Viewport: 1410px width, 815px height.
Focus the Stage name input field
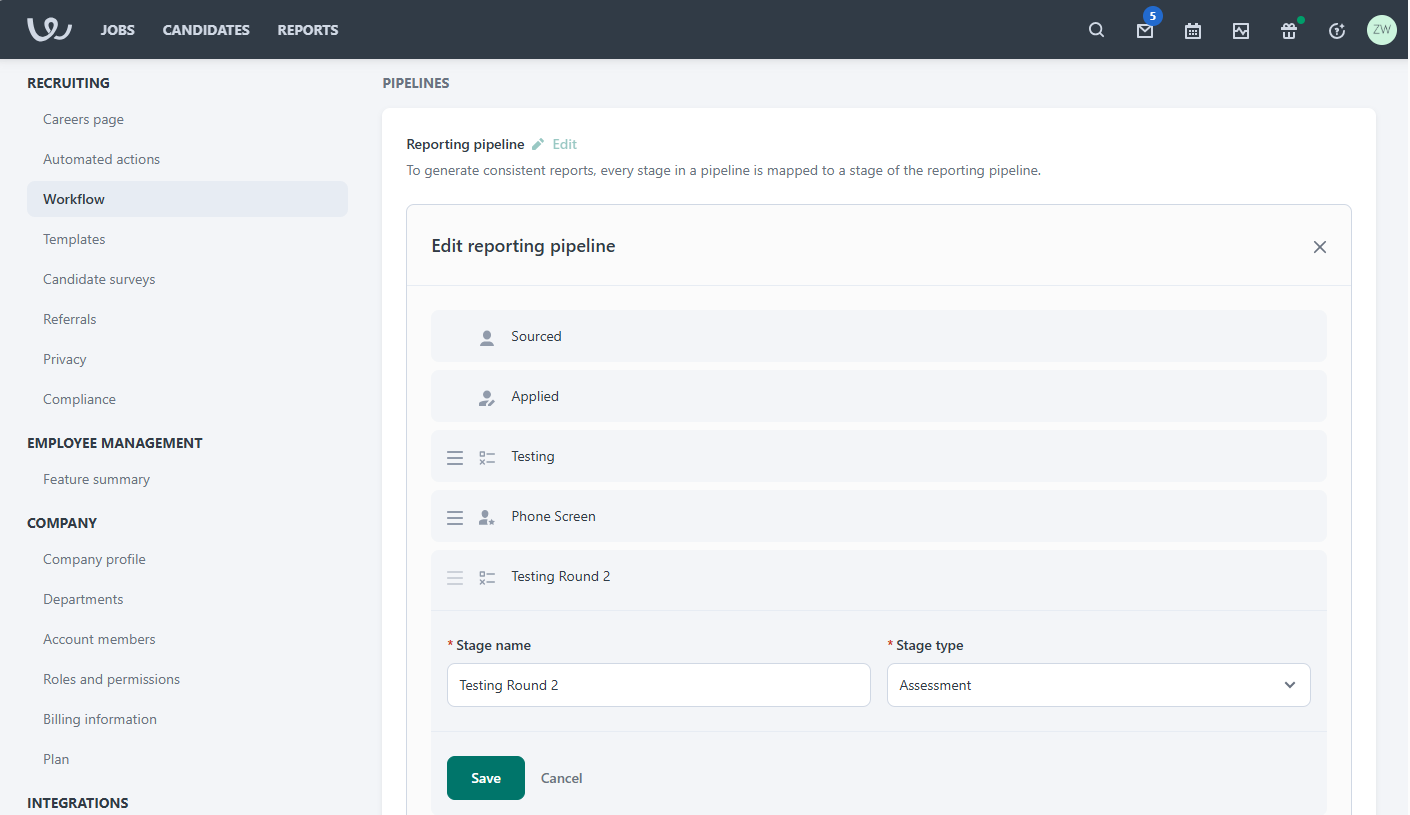658,685
